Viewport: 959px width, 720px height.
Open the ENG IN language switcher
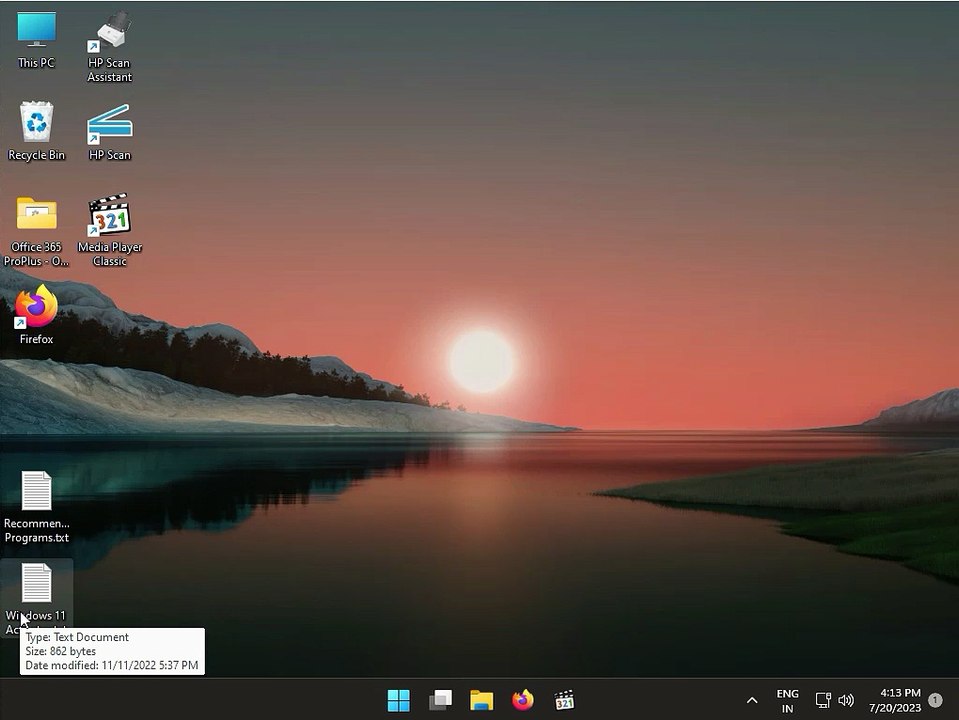tap(787, 701)
